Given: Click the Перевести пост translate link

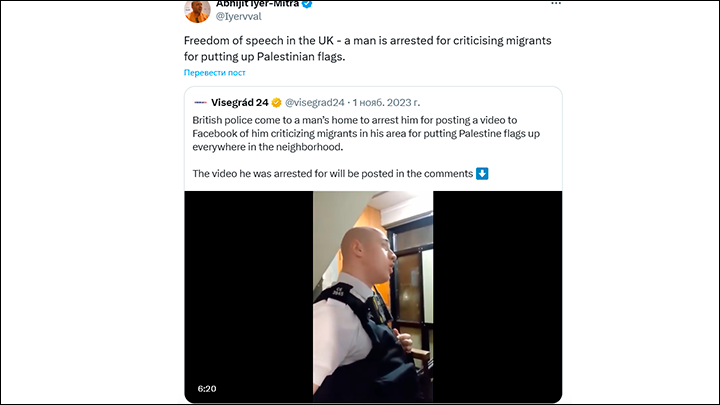Looking at the screenshot, I should click(x=214, y=73).
